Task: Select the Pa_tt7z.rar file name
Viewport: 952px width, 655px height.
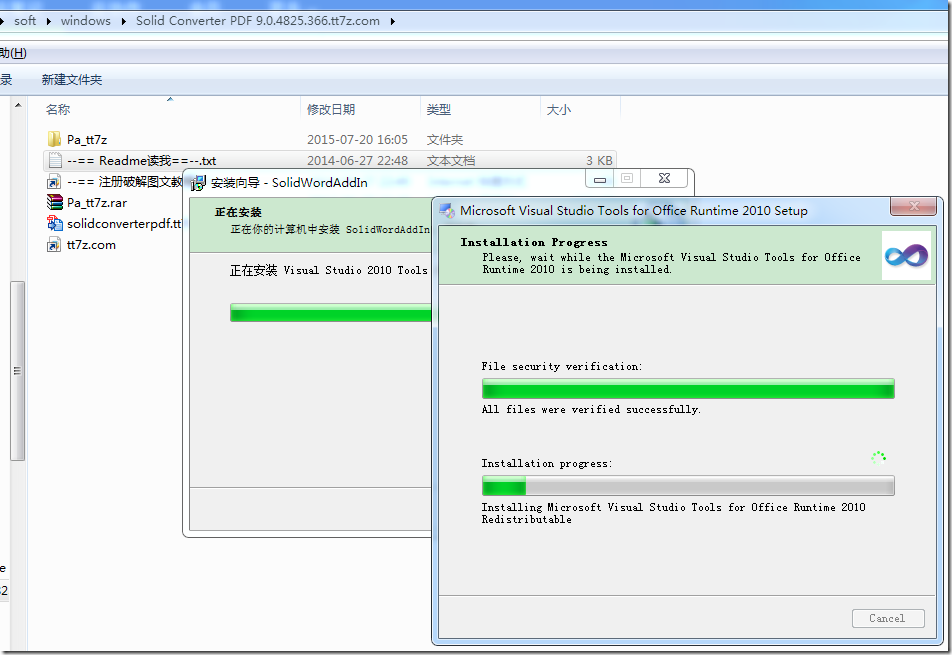Action: coord(97,203)
